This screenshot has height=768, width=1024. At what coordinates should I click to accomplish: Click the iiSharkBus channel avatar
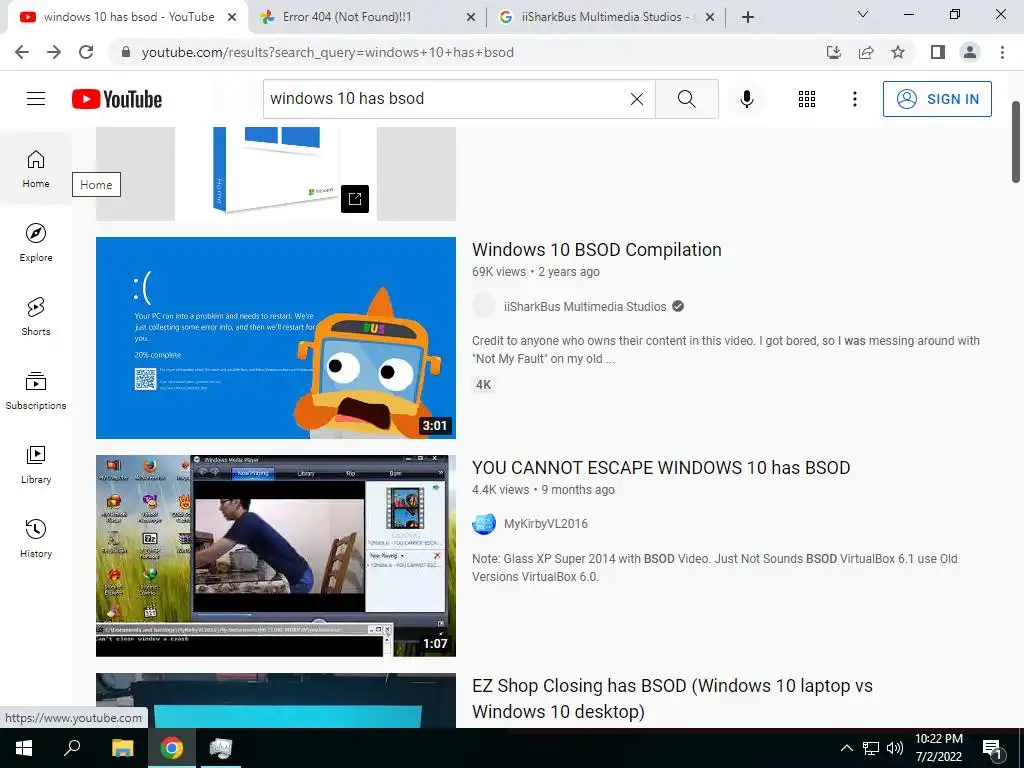(x=484, y=306)
